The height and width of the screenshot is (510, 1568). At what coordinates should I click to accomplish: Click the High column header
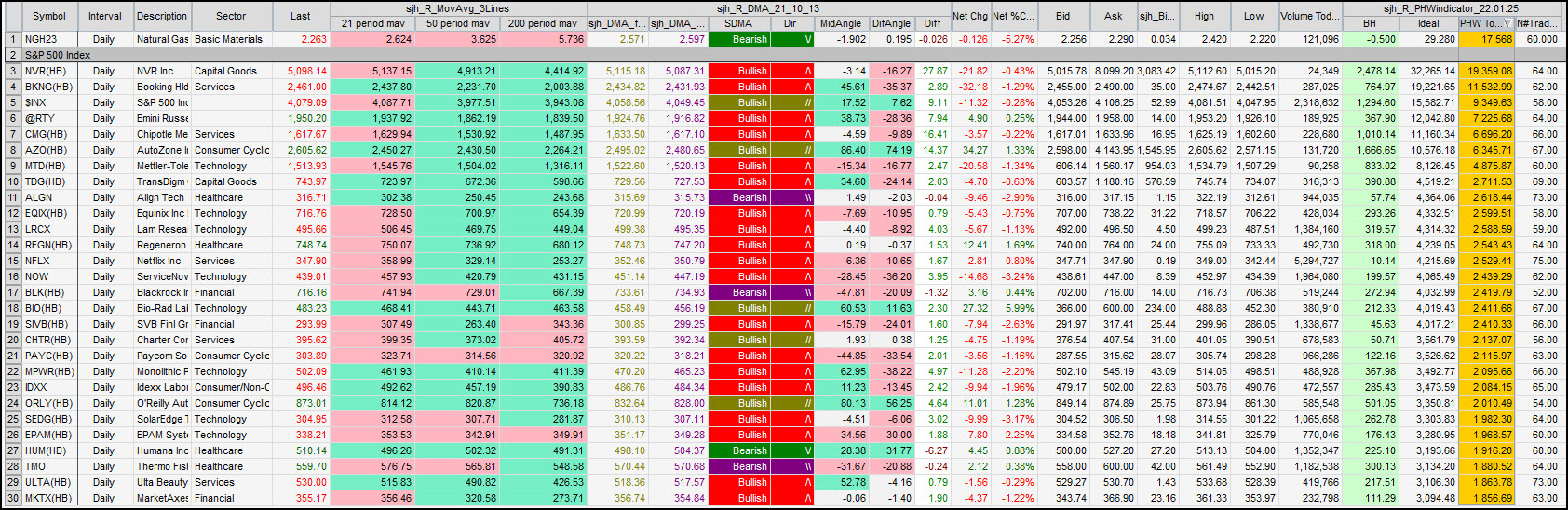[x=1204, y=16]
